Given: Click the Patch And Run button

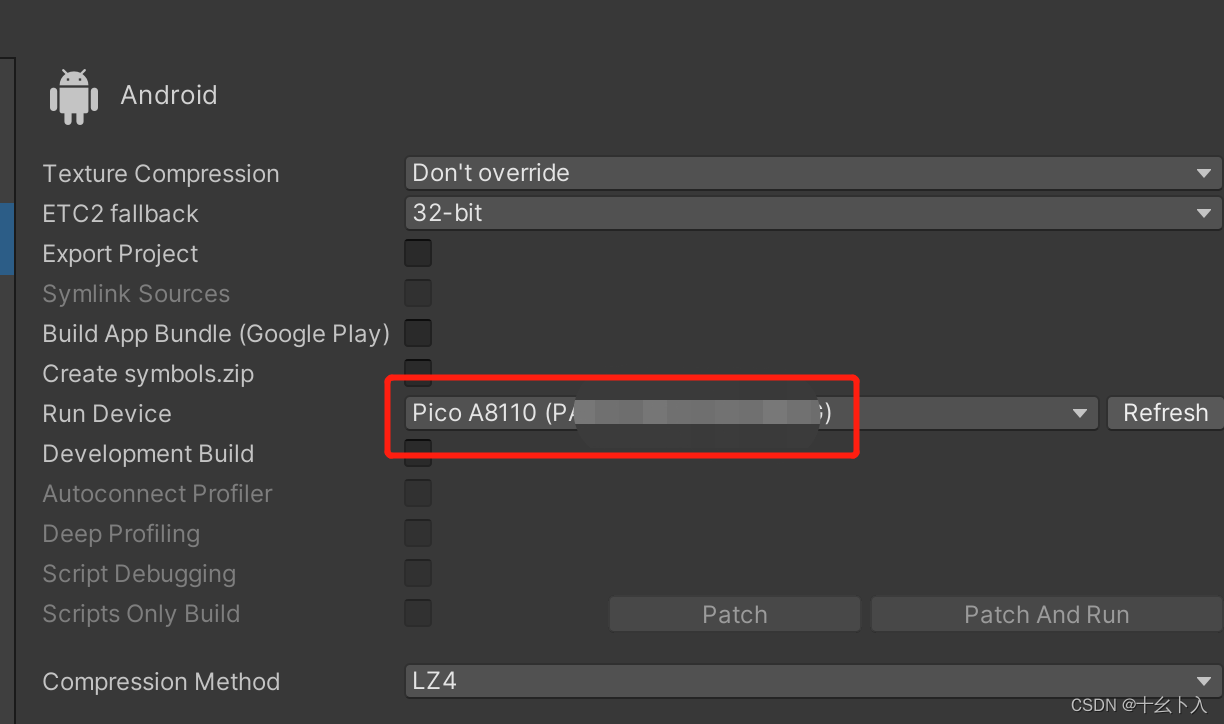Looking at the screenshot, I should [1046, 614].
